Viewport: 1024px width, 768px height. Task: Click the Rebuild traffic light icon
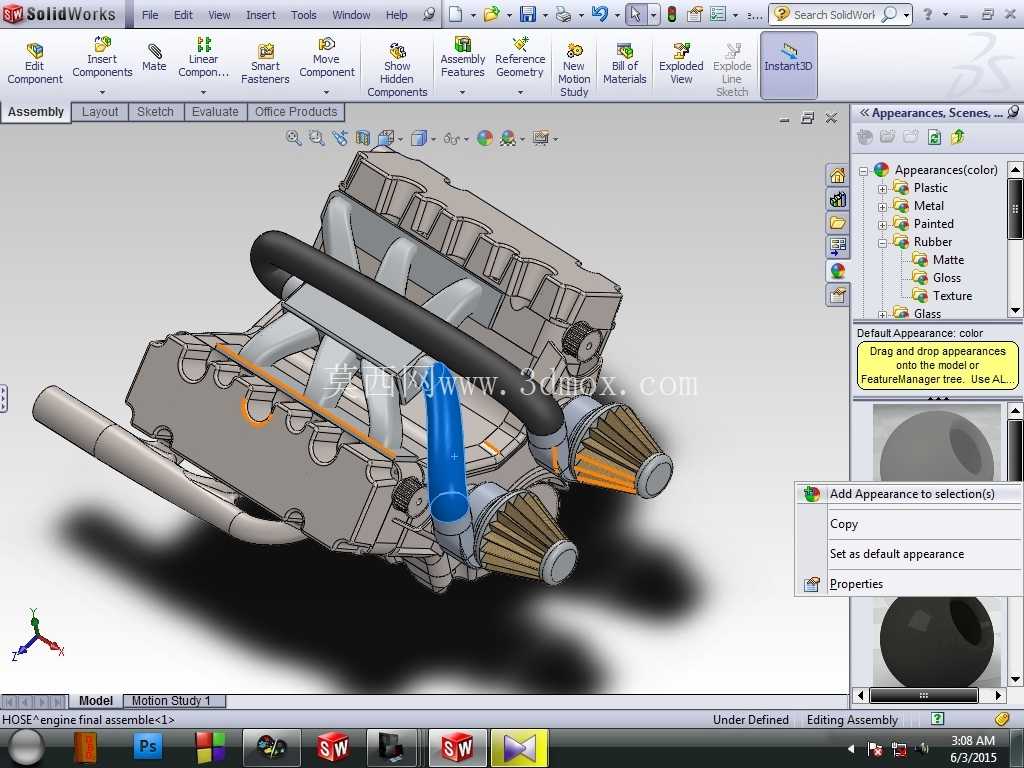pos(671,14)
